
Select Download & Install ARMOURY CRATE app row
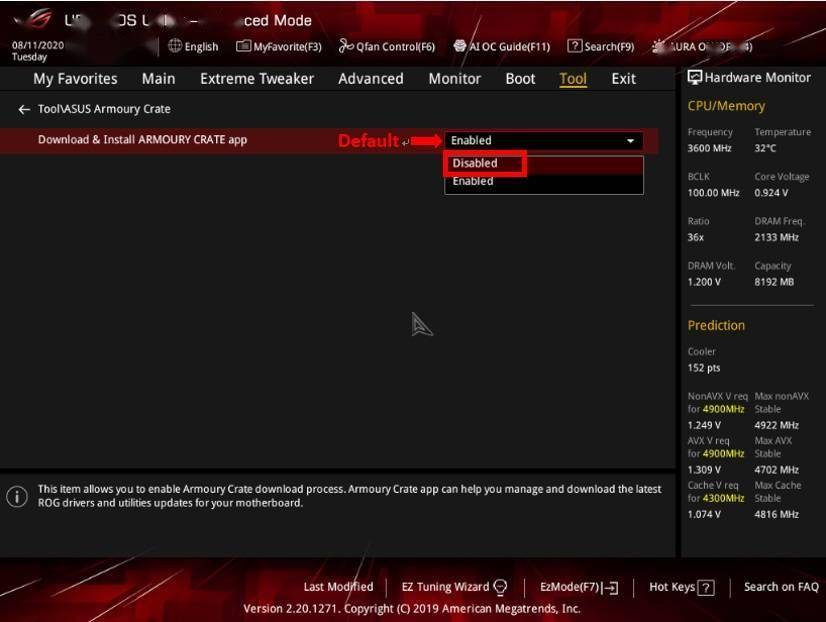[x=329, y=141]
